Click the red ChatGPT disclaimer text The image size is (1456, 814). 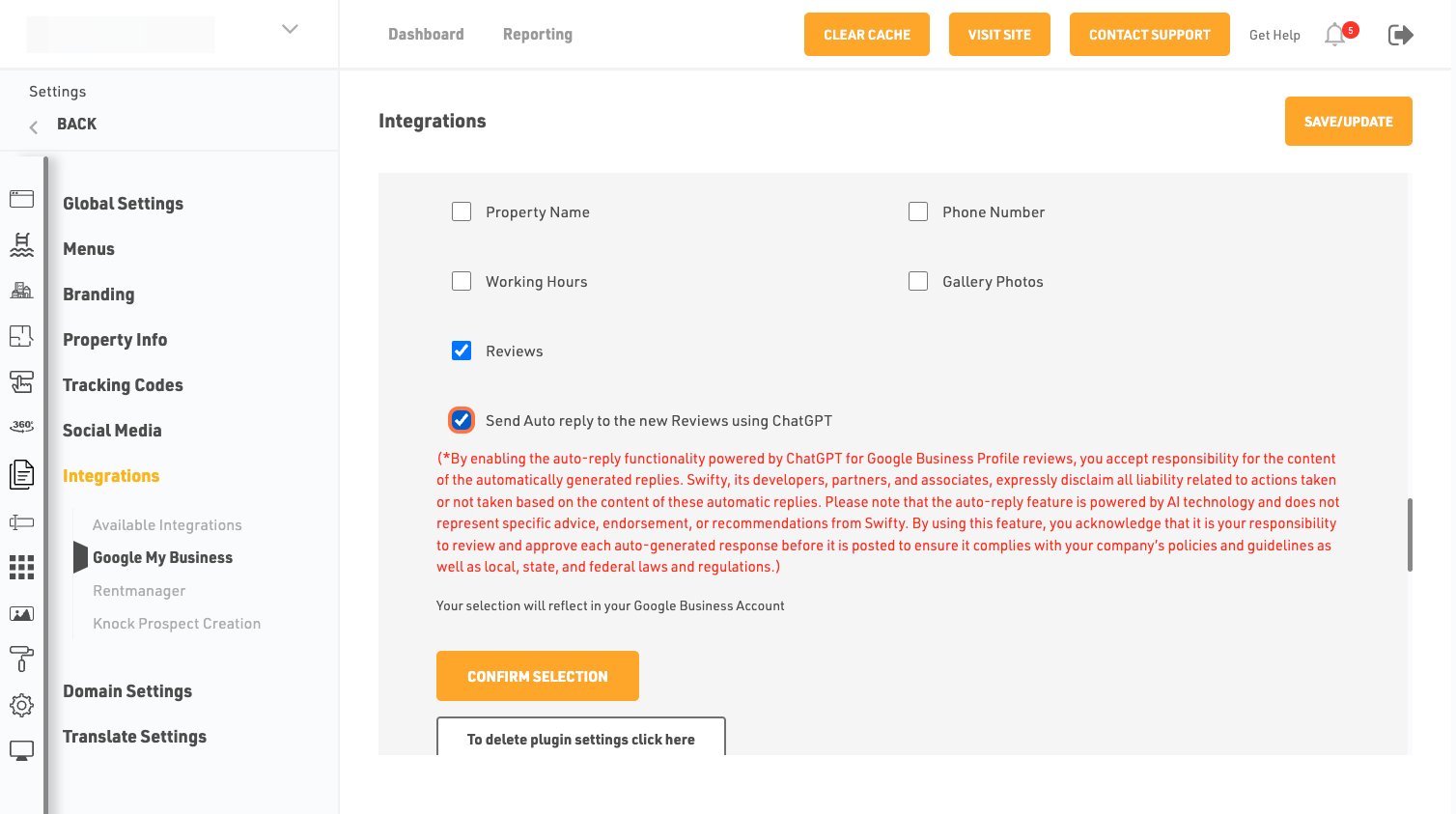(888, 513)
